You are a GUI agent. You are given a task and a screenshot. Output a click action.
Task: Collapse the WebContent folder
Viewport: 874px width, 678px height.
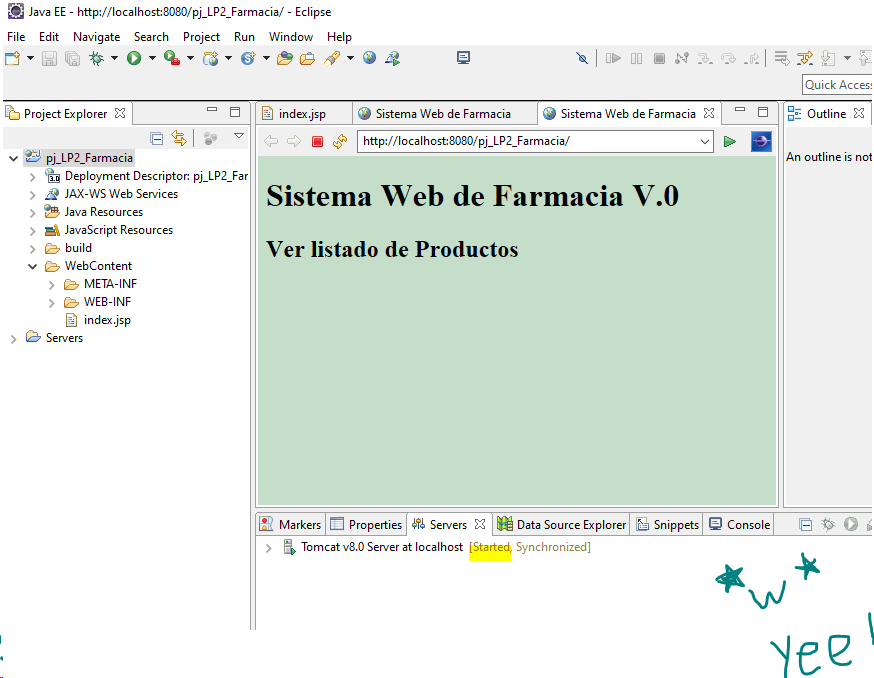(x=32, y=266)
